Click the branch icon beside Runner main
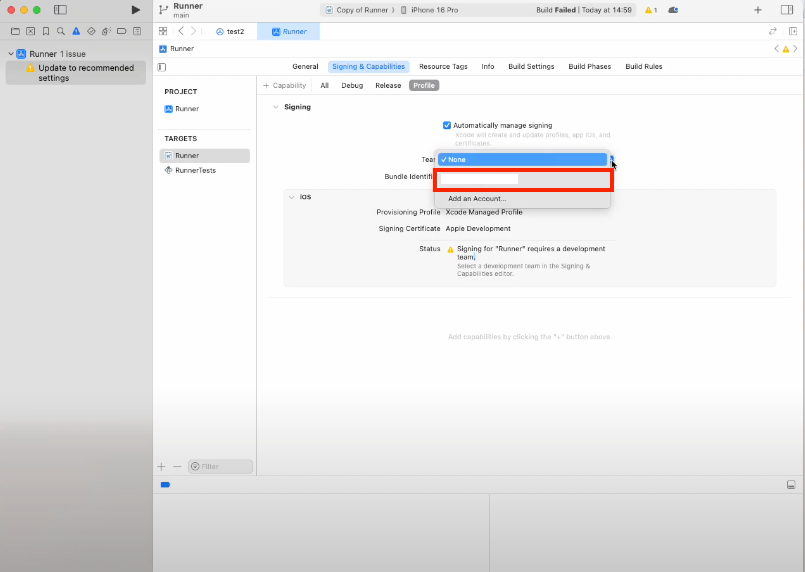The image size is (805, 572). (163, 10)
